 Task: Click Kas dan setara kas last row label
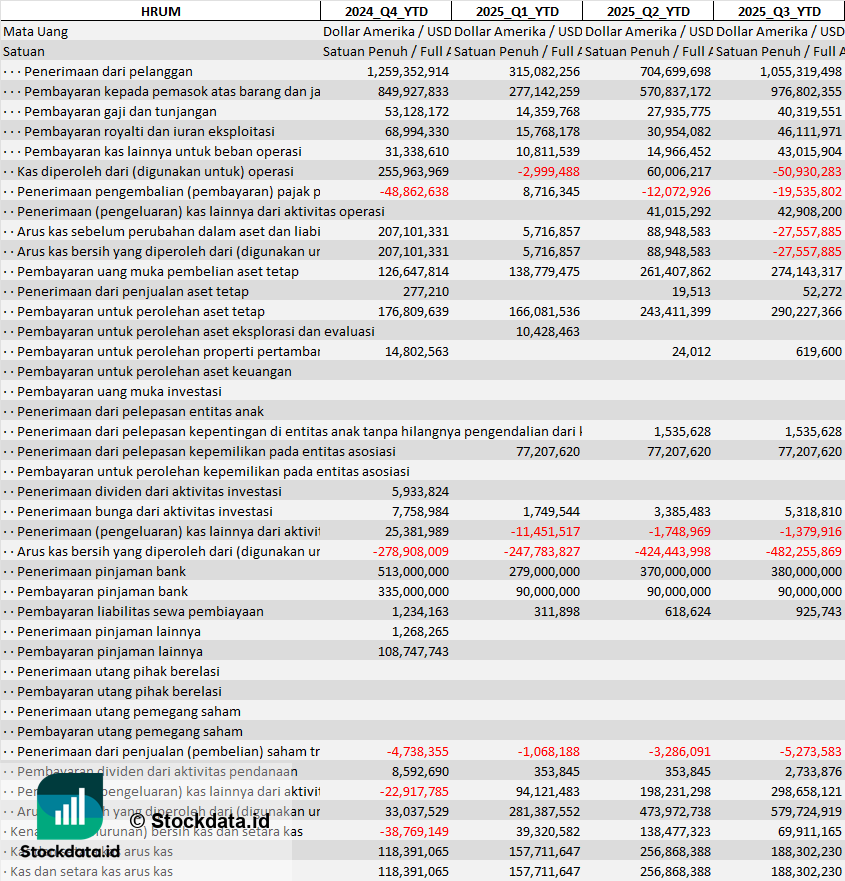pyautogui.click(x=92, y=871)
